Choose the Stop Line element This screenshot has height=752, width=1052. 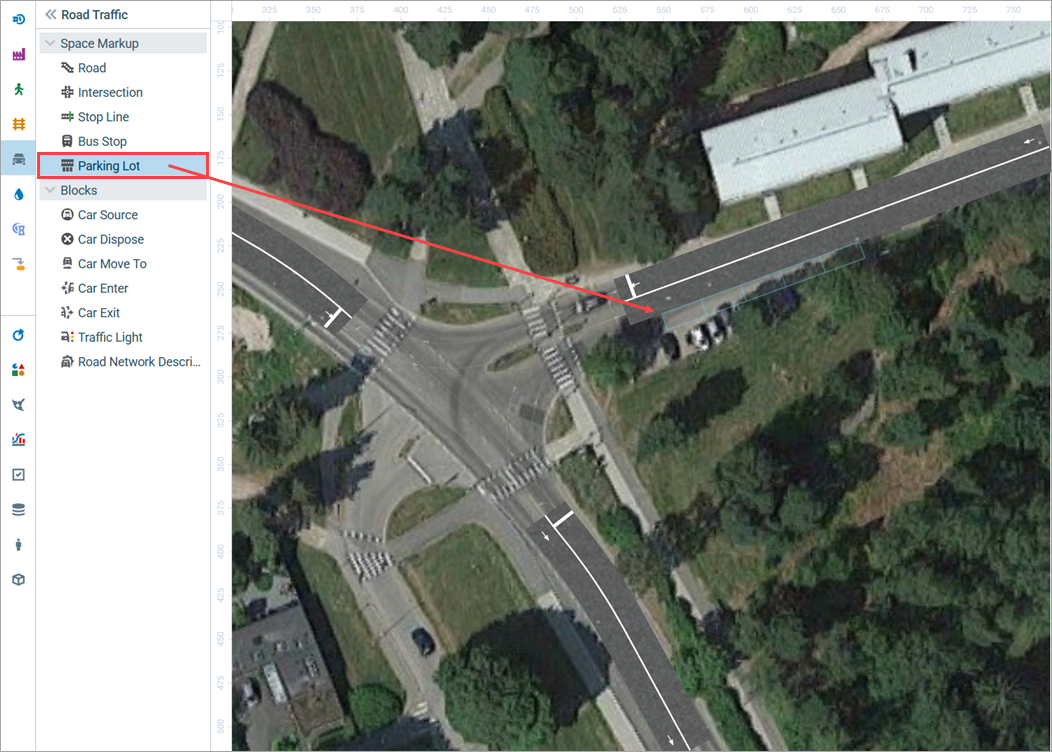click(x=95, y=117)
